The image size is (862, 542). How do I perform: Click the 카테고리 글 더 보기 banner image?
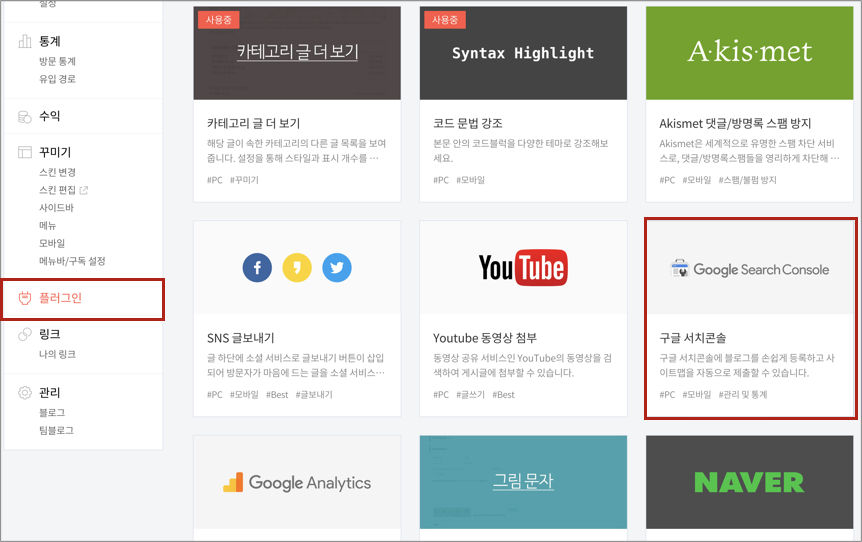coord(297,53)
